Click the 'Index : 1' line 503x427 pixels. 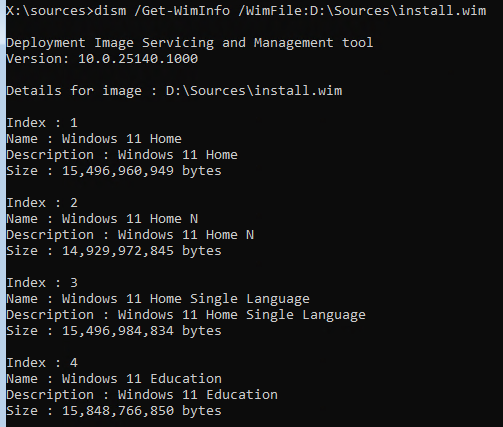click(42, 123)
